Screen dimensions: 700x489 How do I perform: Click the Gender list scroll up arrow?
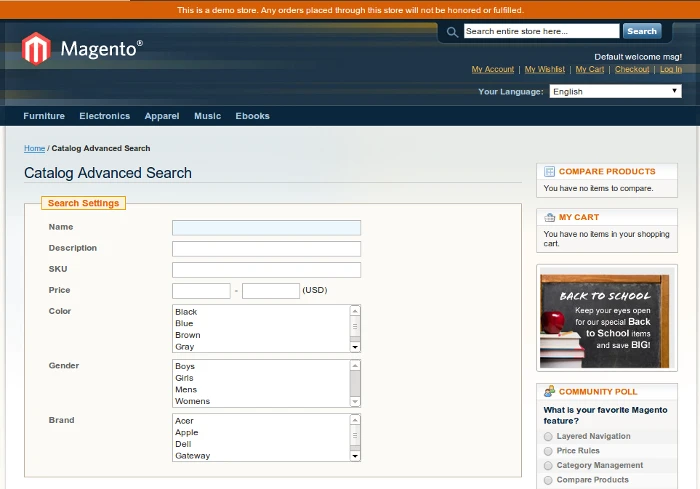[x=355, y=366]
